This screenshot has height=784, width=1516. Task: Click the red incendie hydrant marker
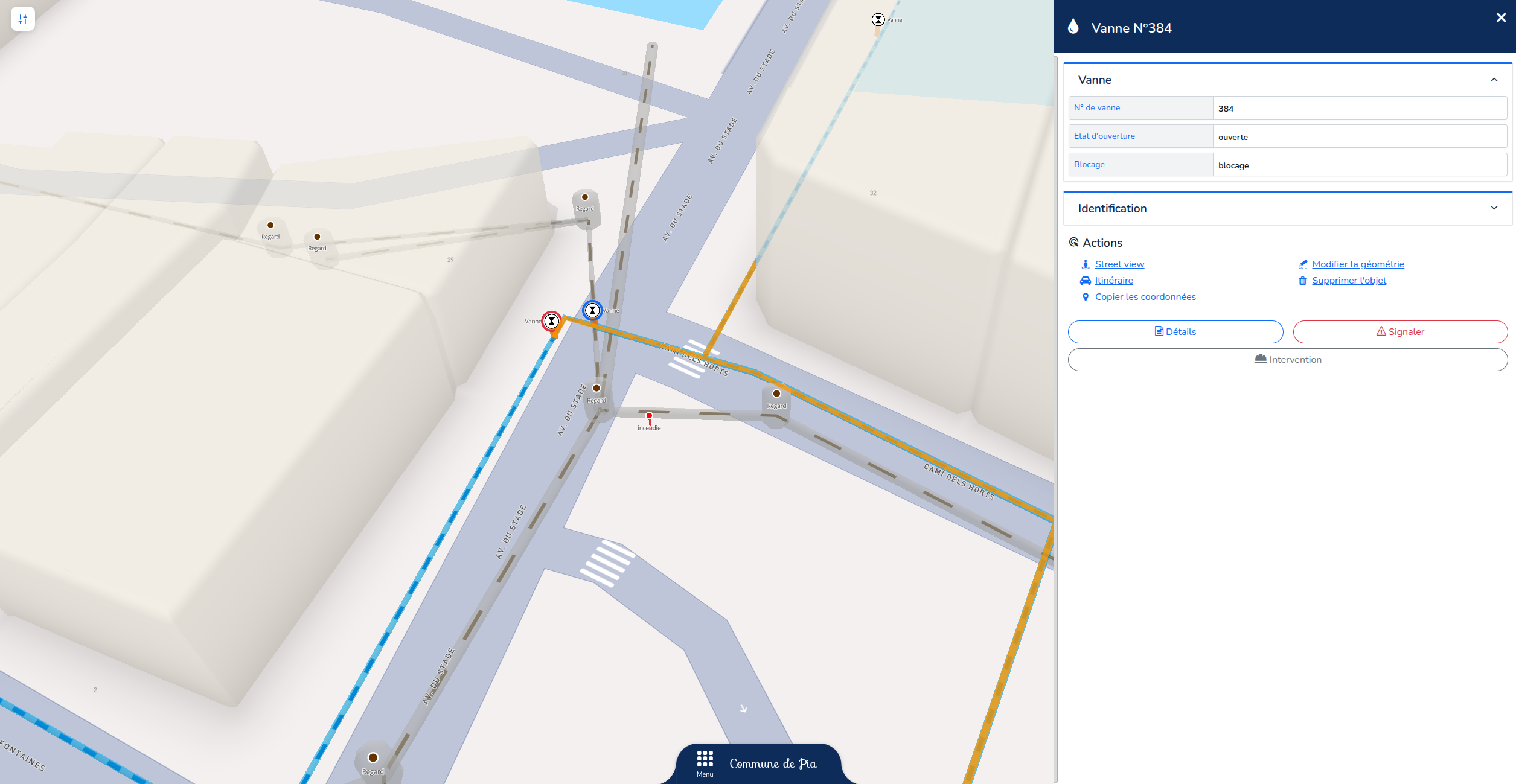click(x=649, y=416)
